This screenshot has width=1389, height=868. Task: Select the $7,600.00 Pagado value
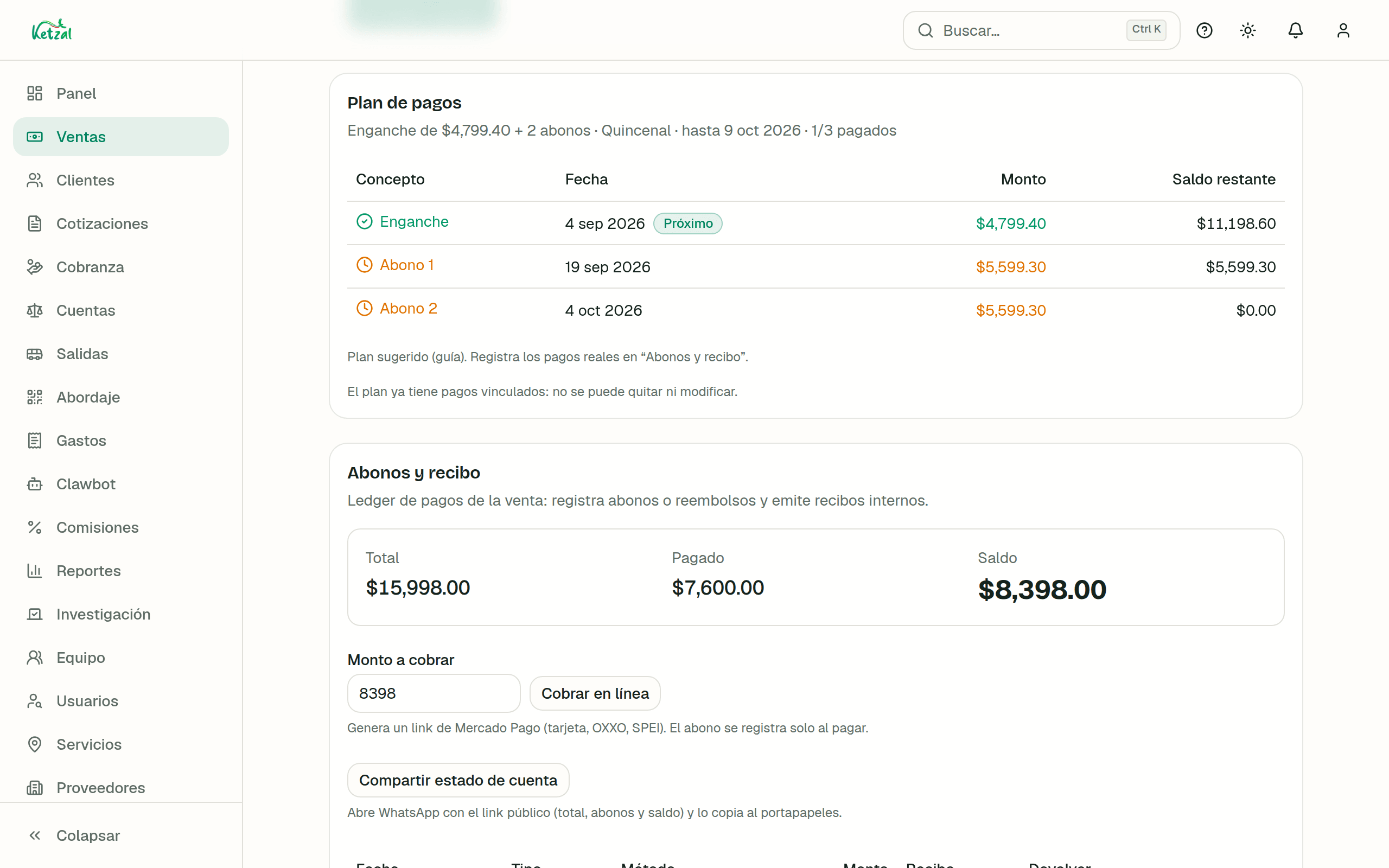(x=717, y=588)
